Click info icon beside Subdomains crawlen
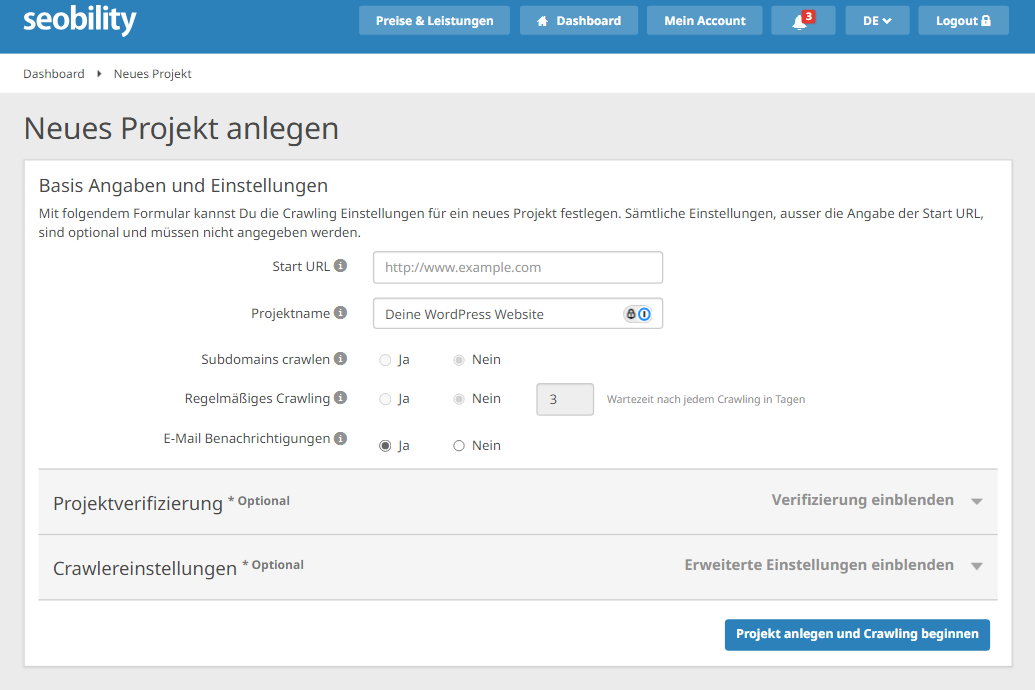 [x=341, y=359]
